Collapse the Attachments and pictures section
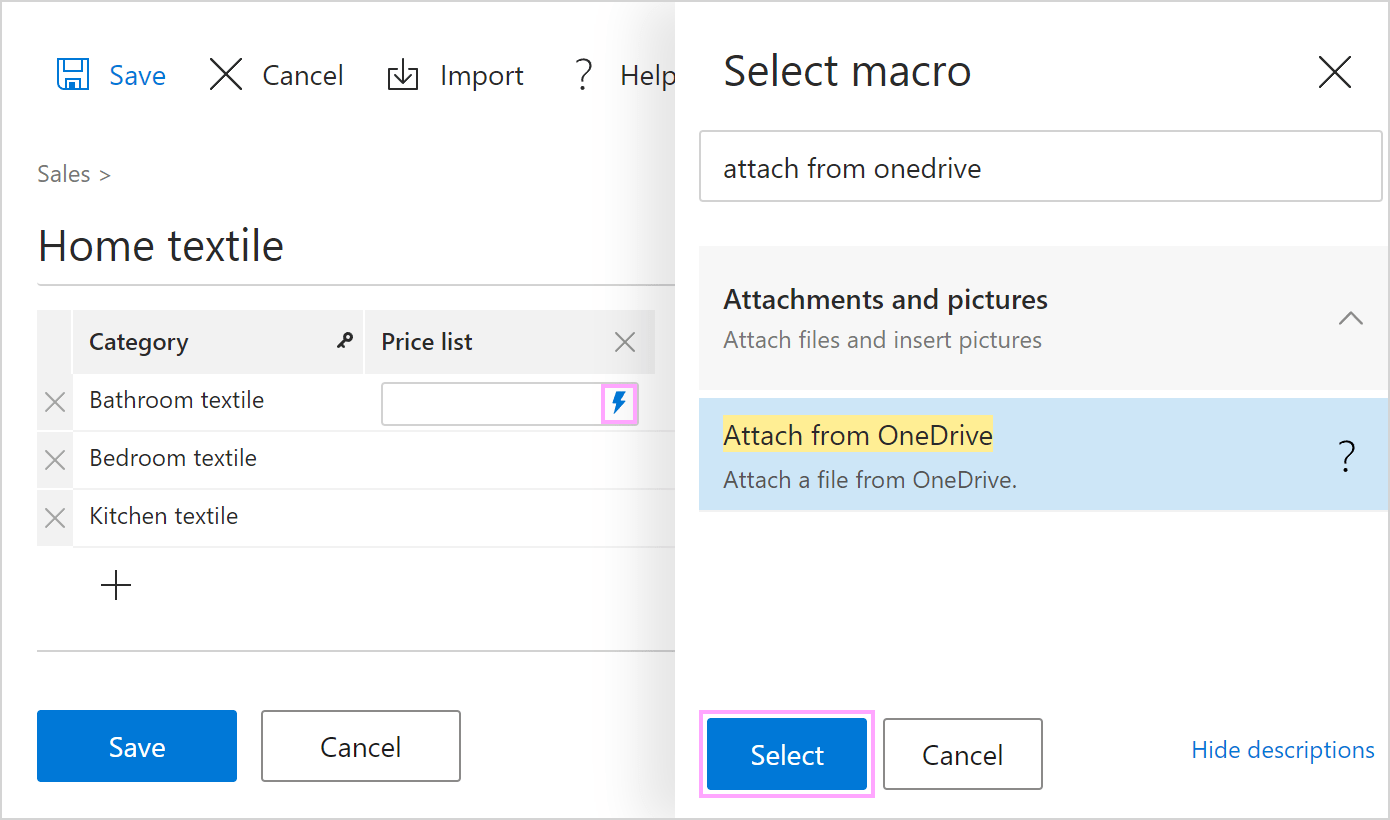The height and width of the screenshot is (820, 1390). click(1351, 318)
